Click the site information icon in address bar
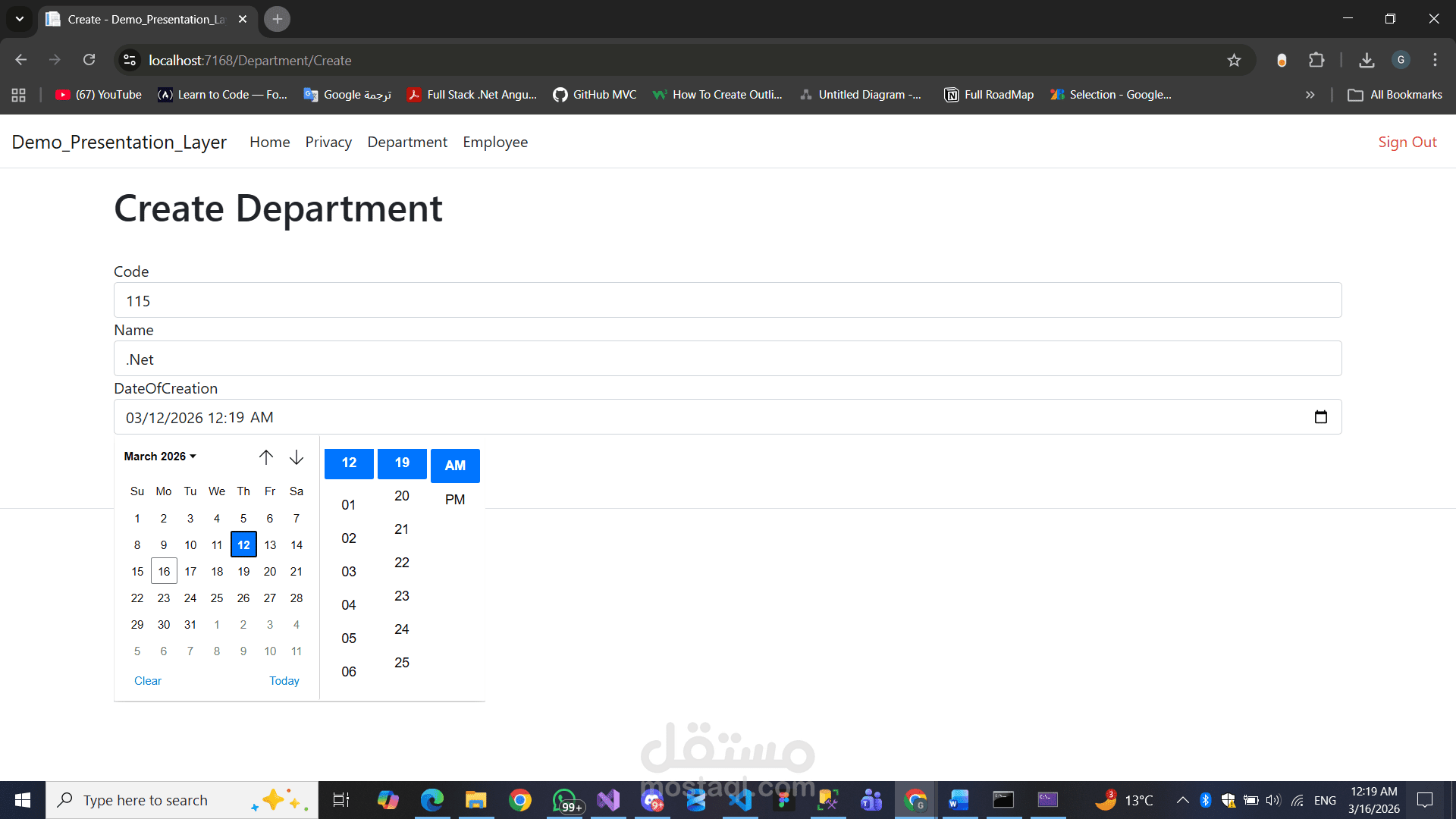This screenshot has height=819, width=1456. click(130, 61)
